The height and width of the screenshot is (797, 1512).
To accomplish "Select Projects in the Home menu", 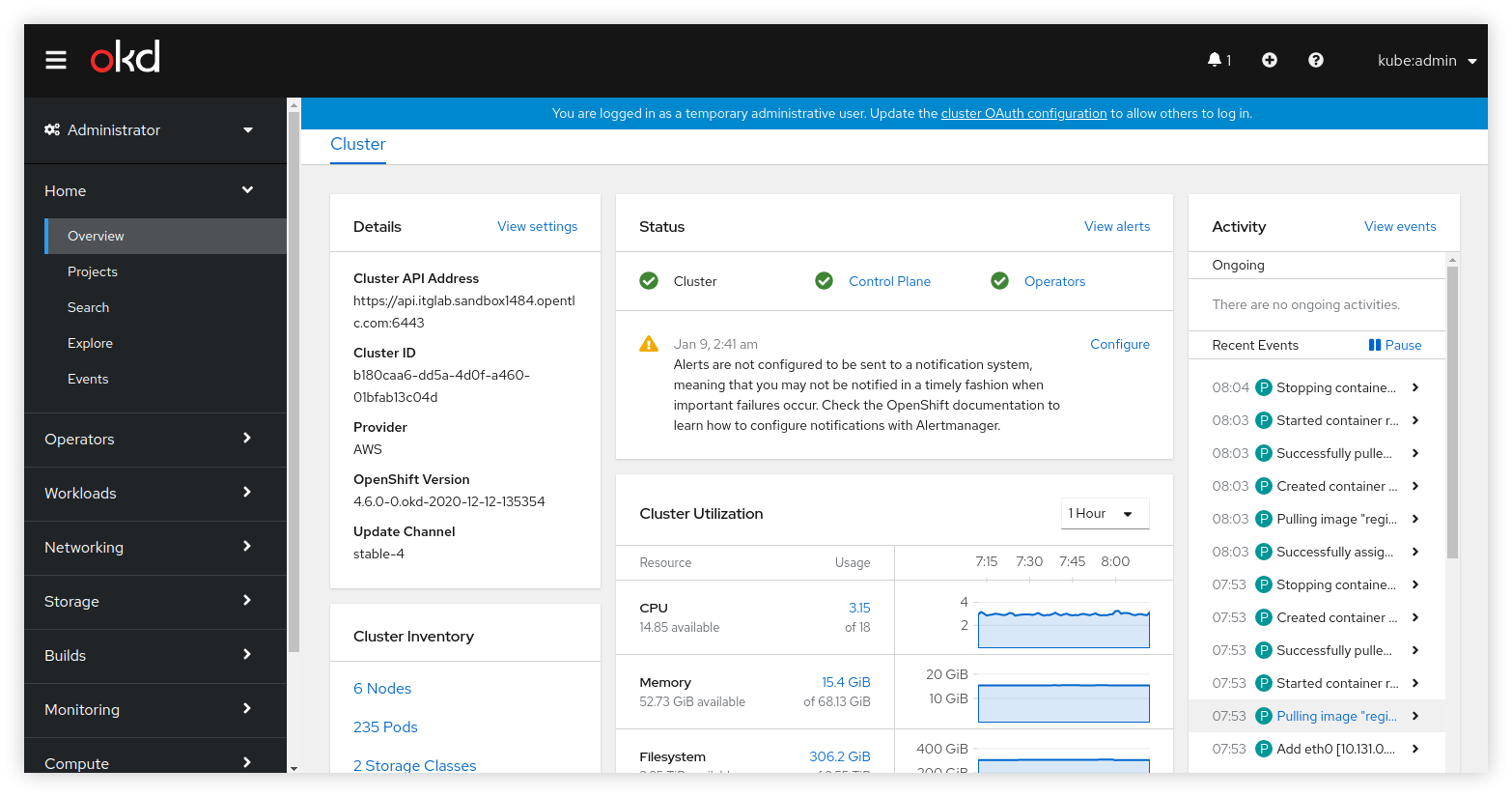I will point(93,271).
